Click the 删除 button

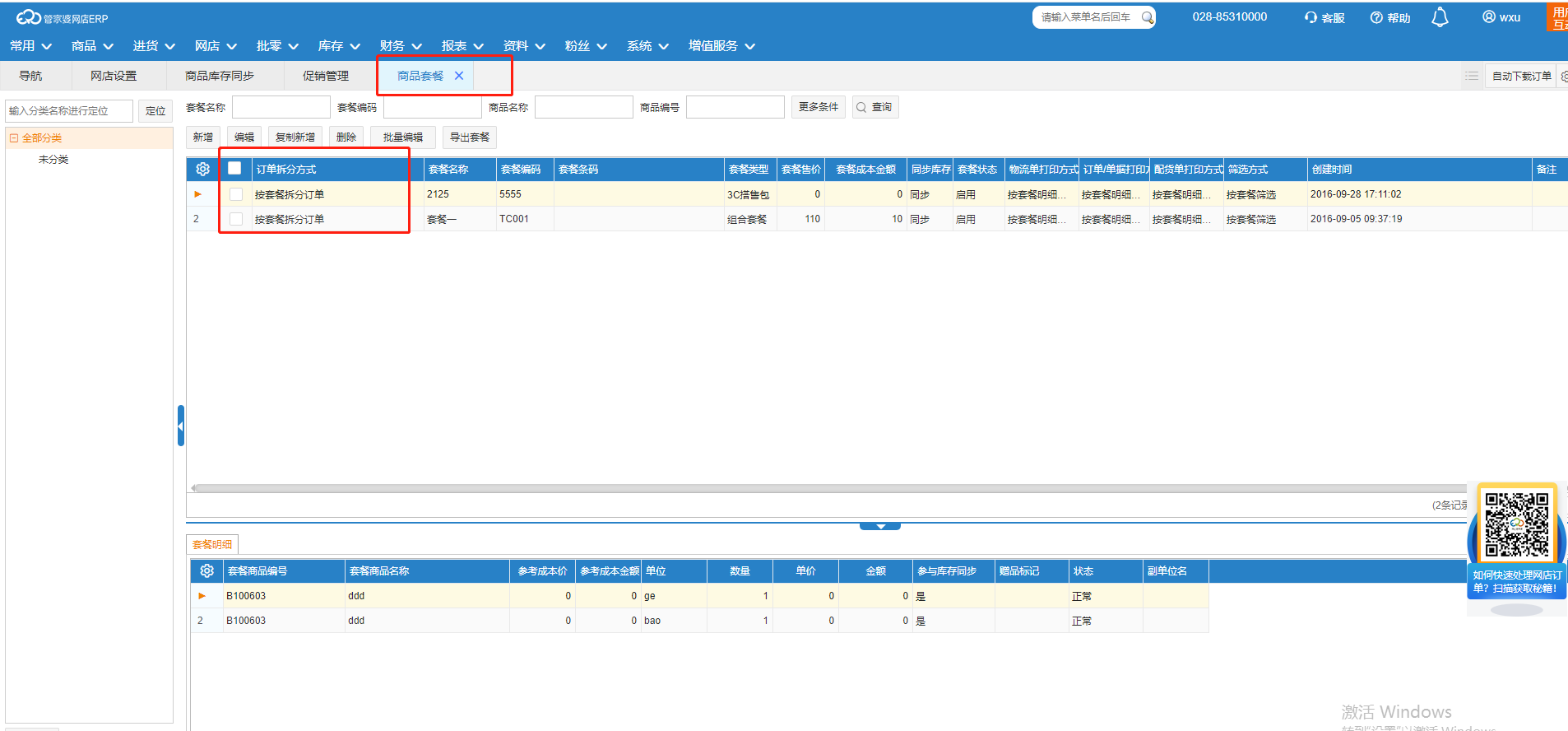pos(346,137)
